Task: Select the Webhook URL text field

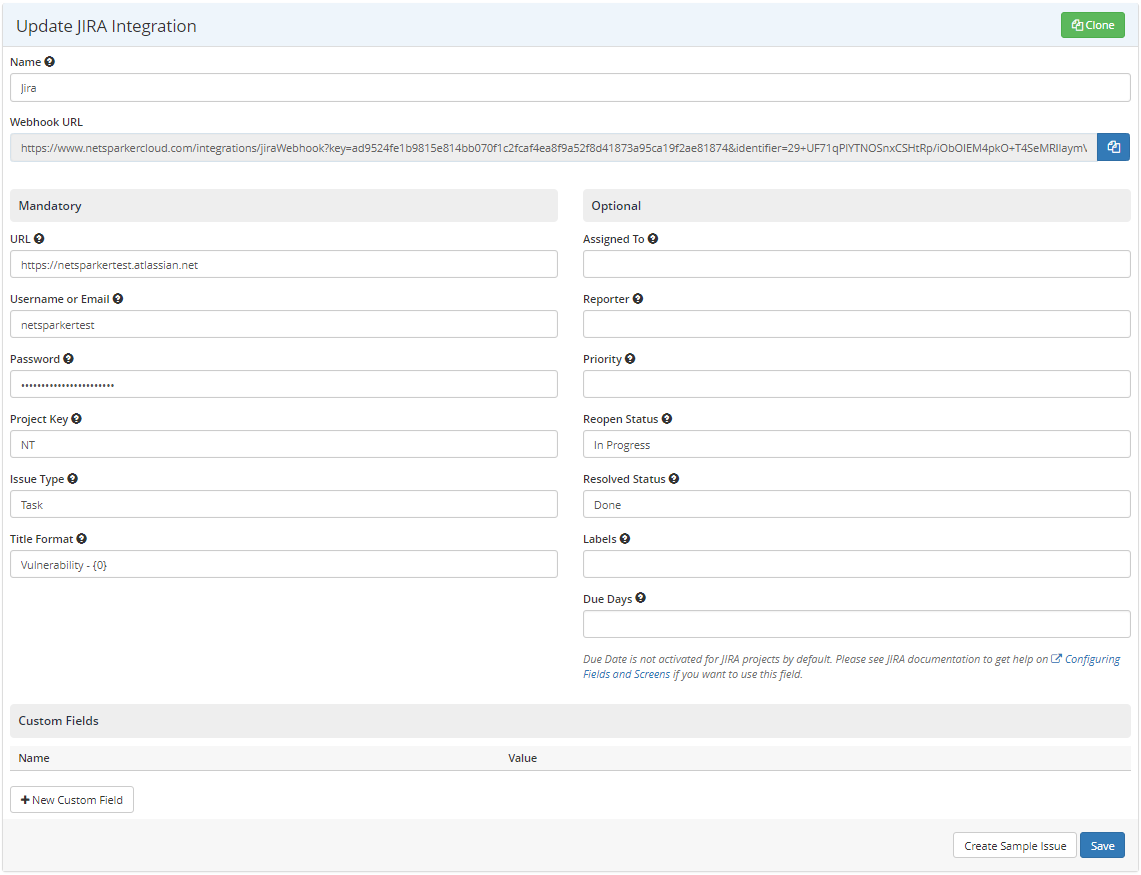Action: (554, 147)
